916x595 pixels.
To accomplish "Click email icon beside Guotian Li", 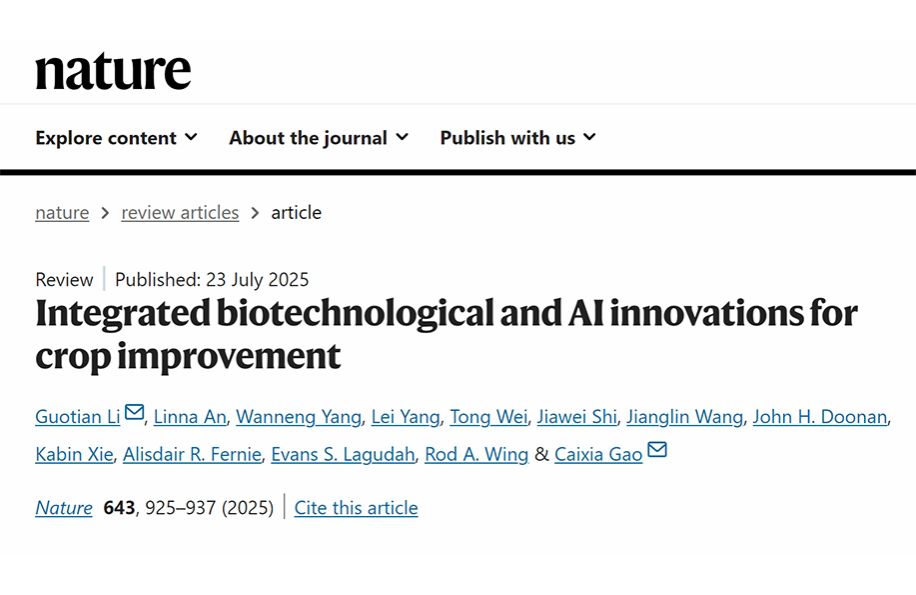I will coord(134,413).
